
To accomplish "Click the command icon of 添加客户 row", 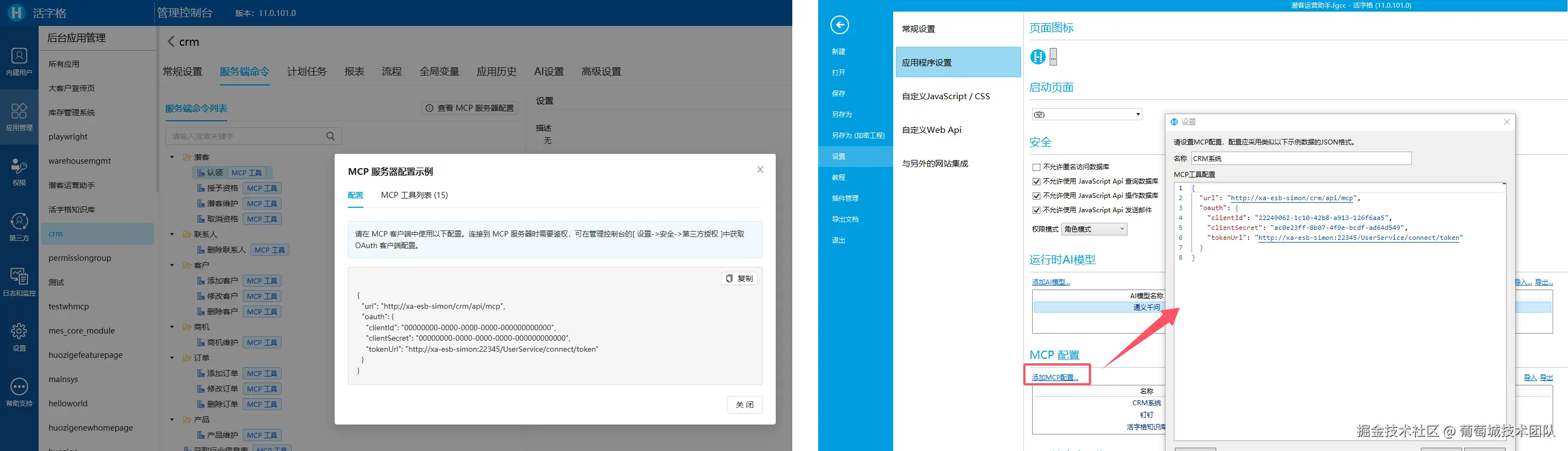I will pyautogui.click(x=201, y=281).
